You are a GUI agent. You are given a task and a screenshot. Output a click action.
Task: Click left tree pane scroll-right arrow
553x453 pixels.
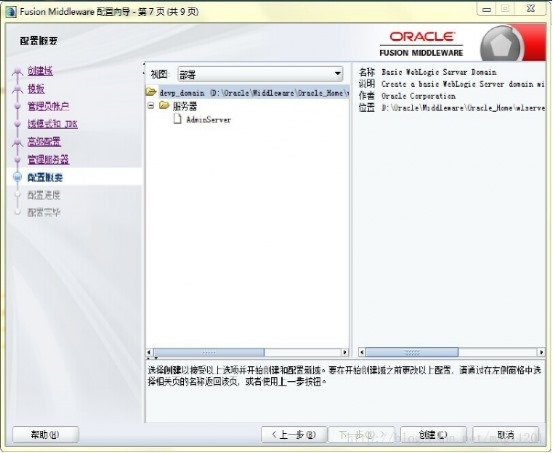pos(345,352)
